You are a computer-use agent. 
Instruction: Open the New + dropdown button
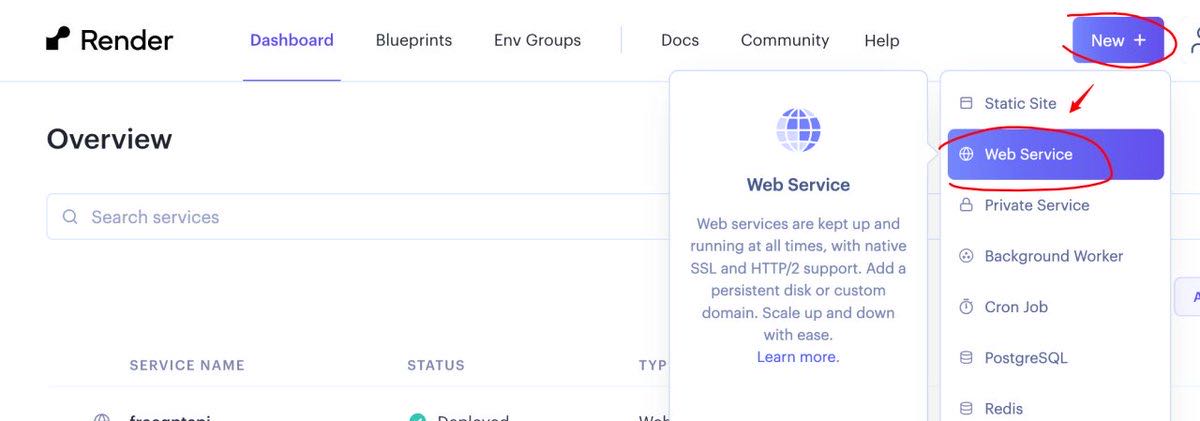point(1117,40)
